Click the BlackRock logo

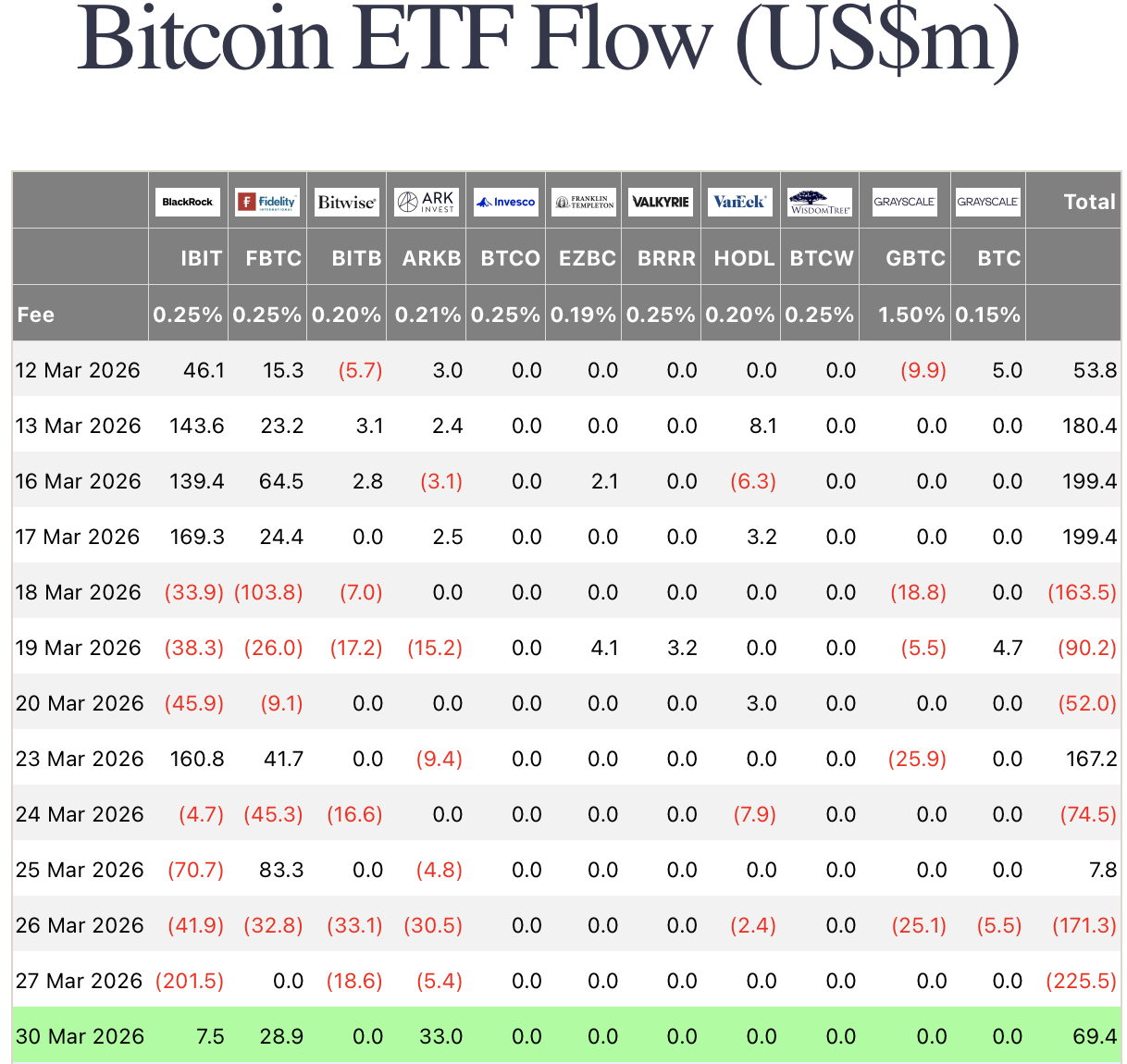click(x=188, y=202)
